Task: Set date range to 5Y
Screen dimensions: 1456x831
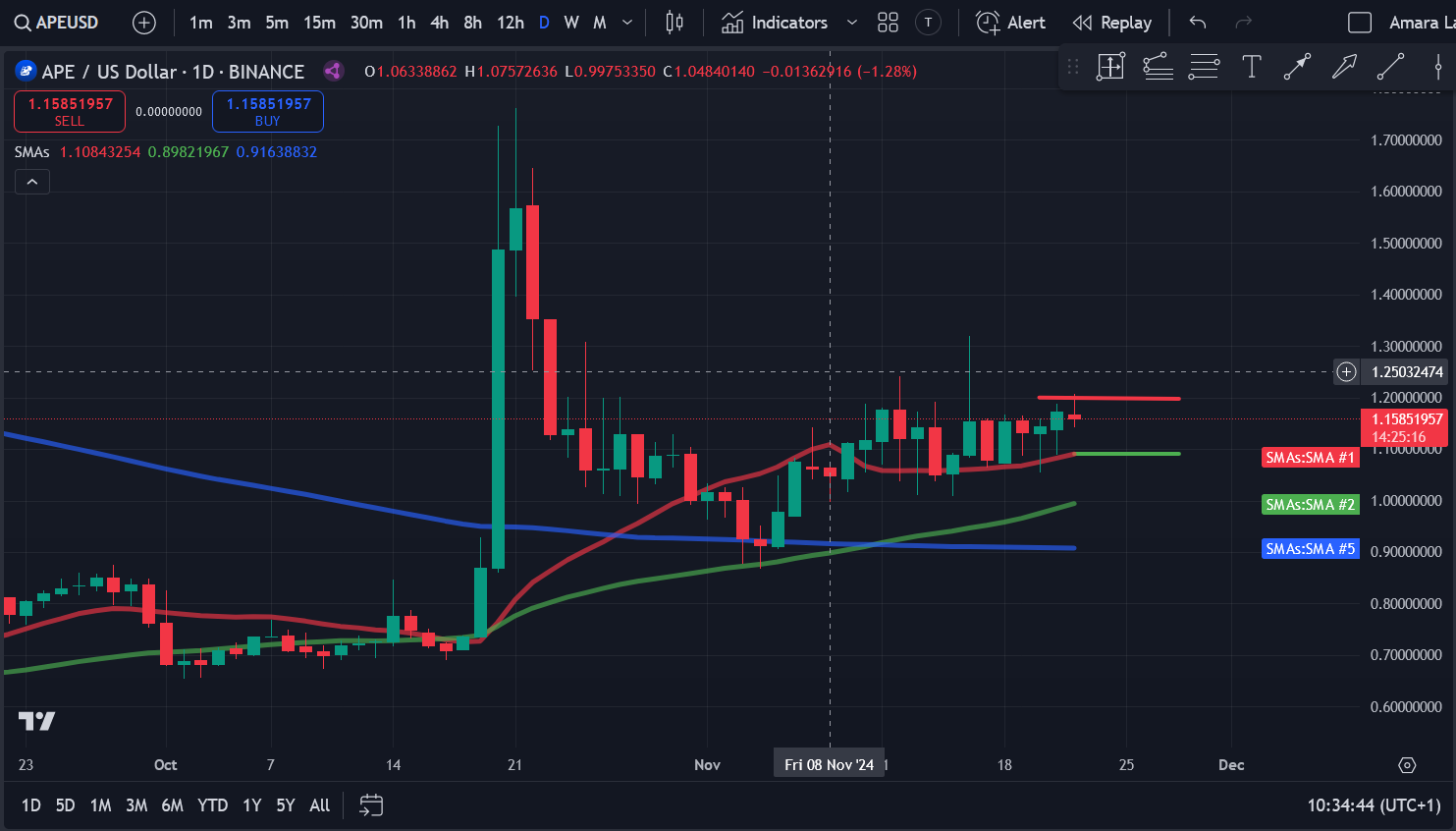Action: (286, 805)
